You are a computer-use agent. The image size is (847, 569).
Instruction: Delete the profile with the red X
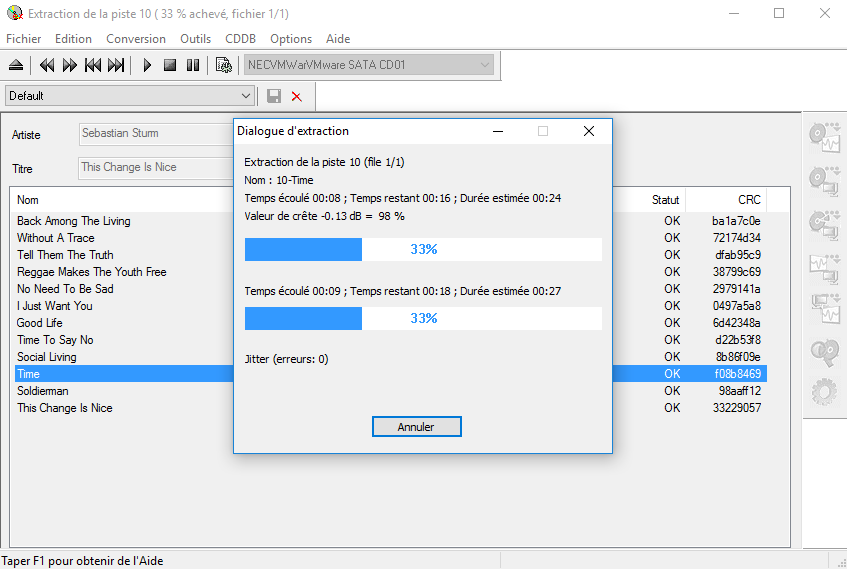296,96
